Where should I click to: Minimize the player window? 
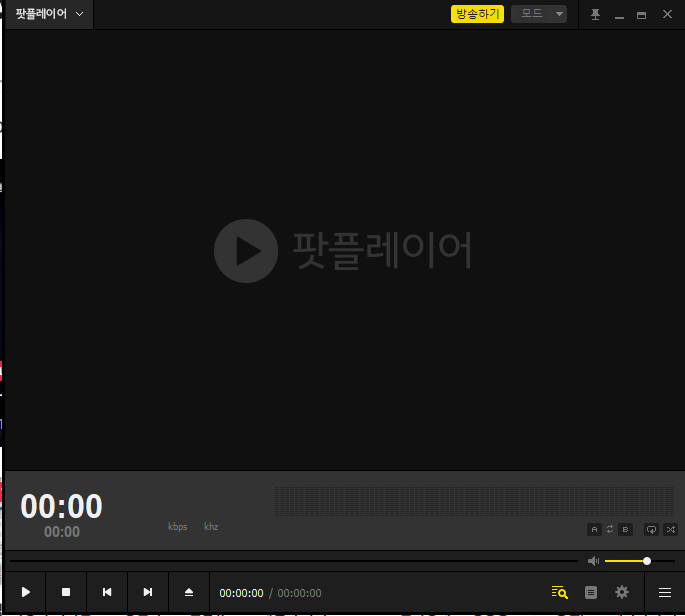619,16
